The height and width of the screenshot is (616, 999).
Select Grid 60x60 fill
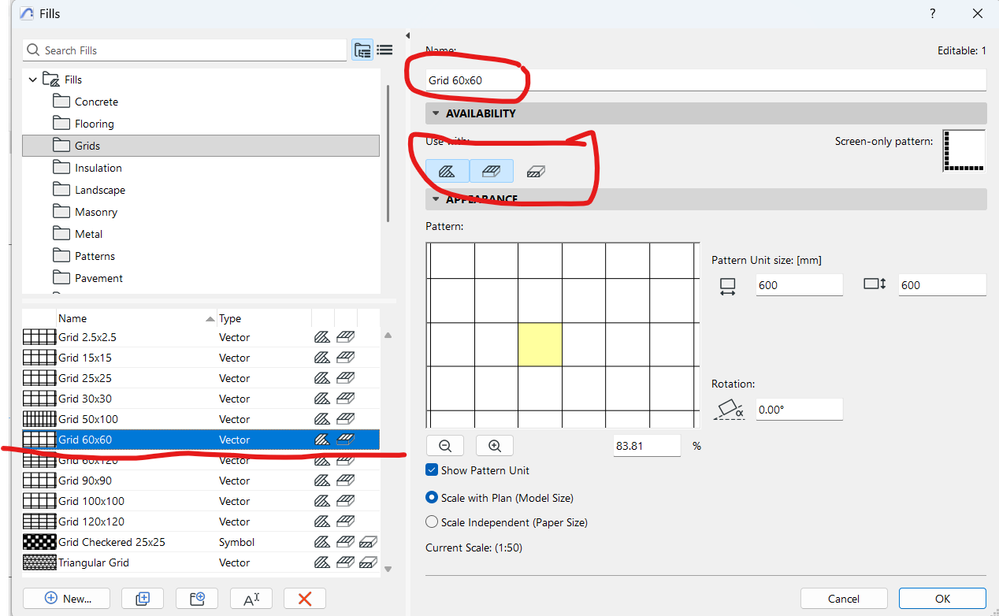pos(201,440)
